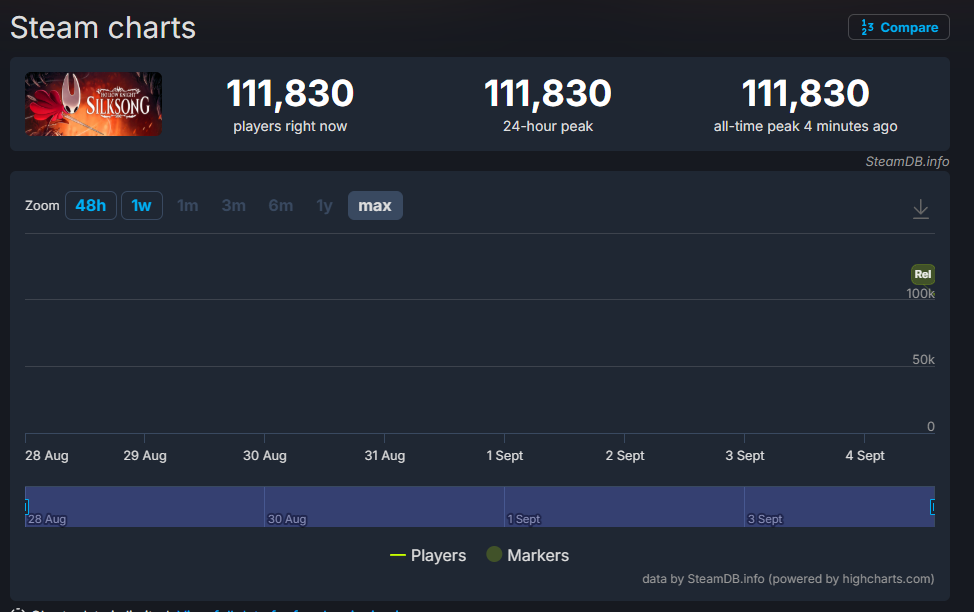This screenshot has height=612, width=974.
Task: Select the 1y zoom option
Action: [324, 206]
